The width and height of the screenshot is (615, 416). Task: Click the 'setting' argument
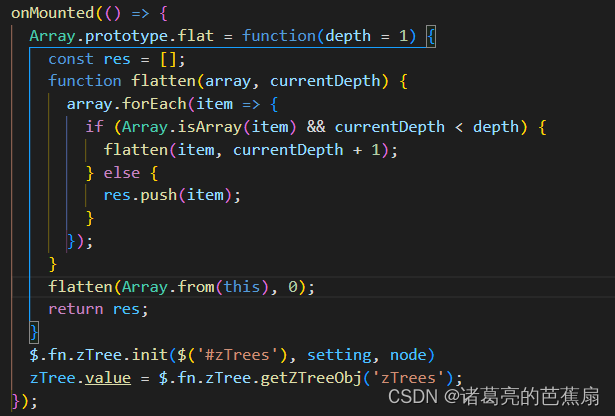pyautogui.click(x=339, y=355)
